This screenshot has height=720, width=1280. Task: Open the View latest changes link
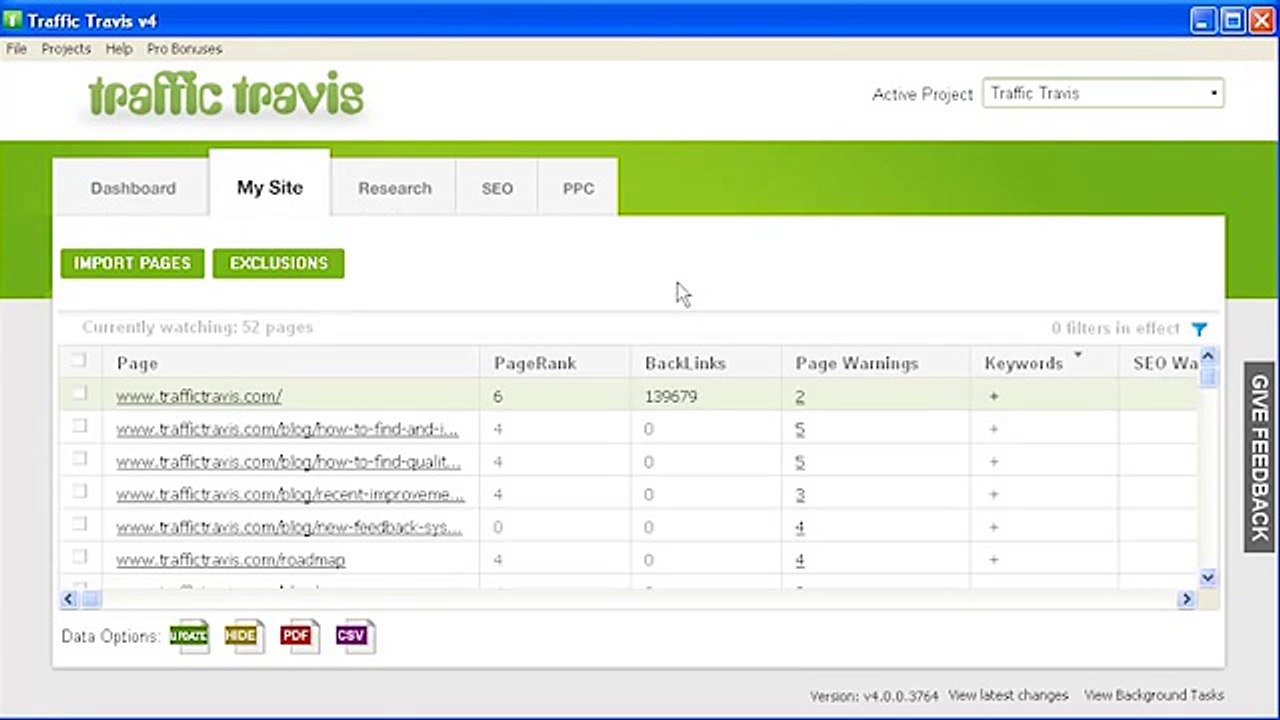[x=1008, y=695]
